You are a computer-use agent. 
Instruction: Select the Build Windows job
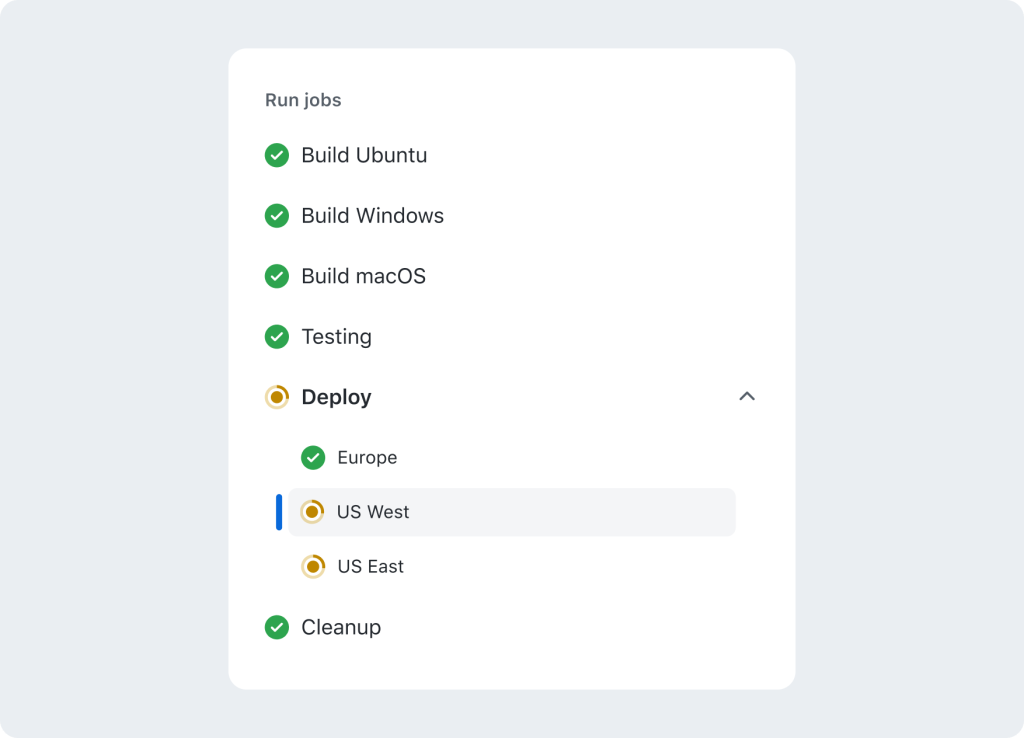point(372,216)
